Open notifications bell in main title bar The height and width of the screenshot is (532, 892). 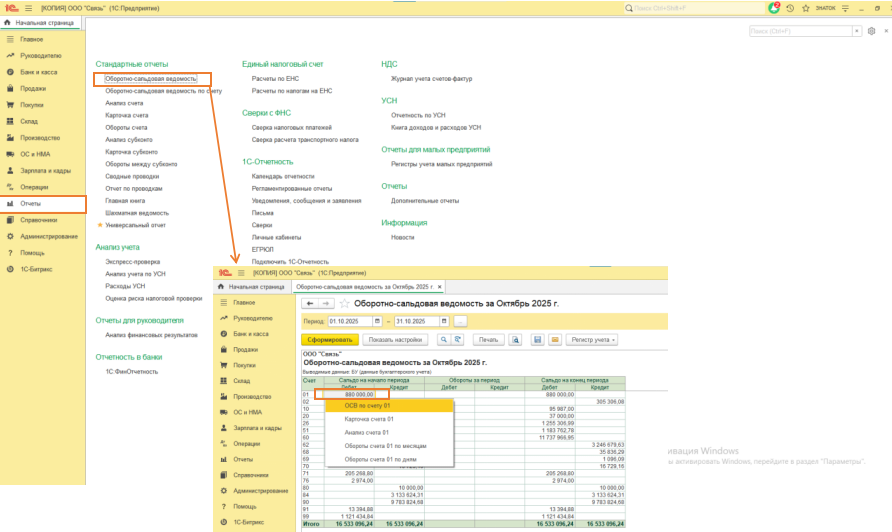tap(774, 8)
